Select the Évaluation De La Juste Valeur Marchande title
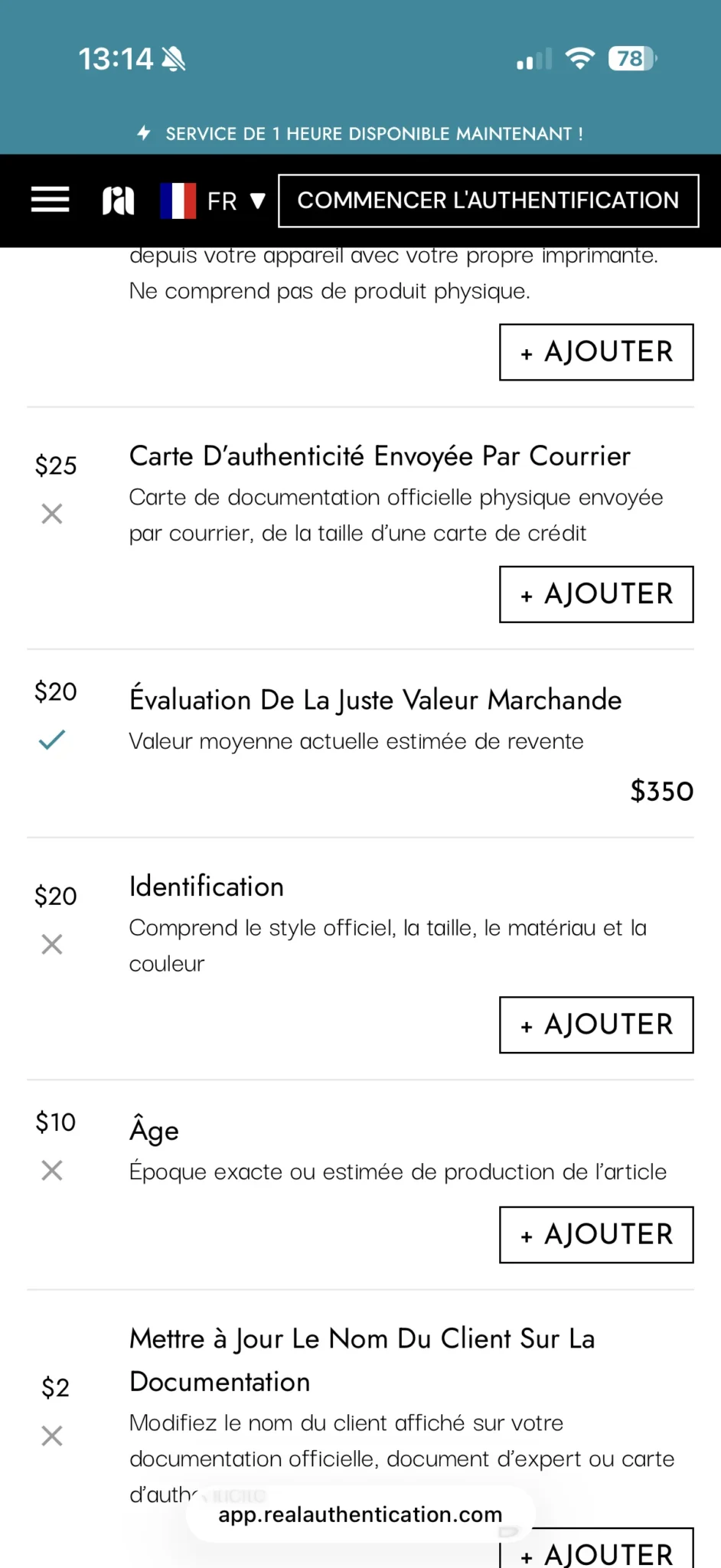 pyautogui.click(x=375, y=700)
